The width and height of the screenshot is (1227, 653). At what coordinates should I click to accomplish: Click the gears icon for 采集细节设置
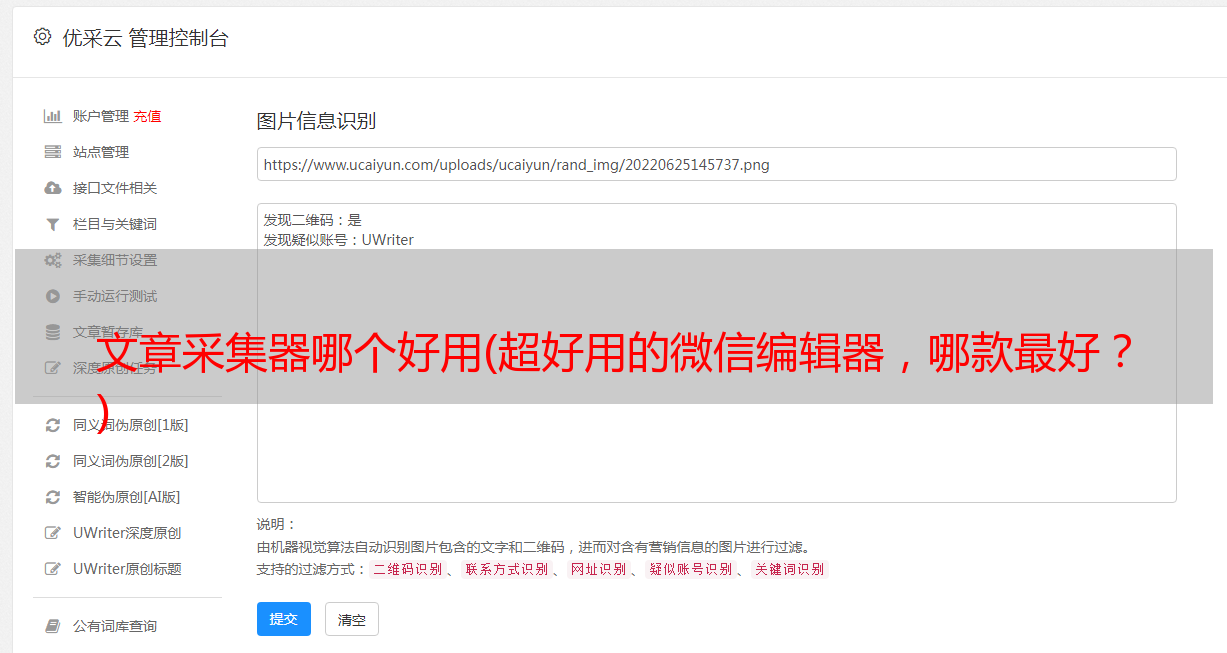[x=53, y=260]
